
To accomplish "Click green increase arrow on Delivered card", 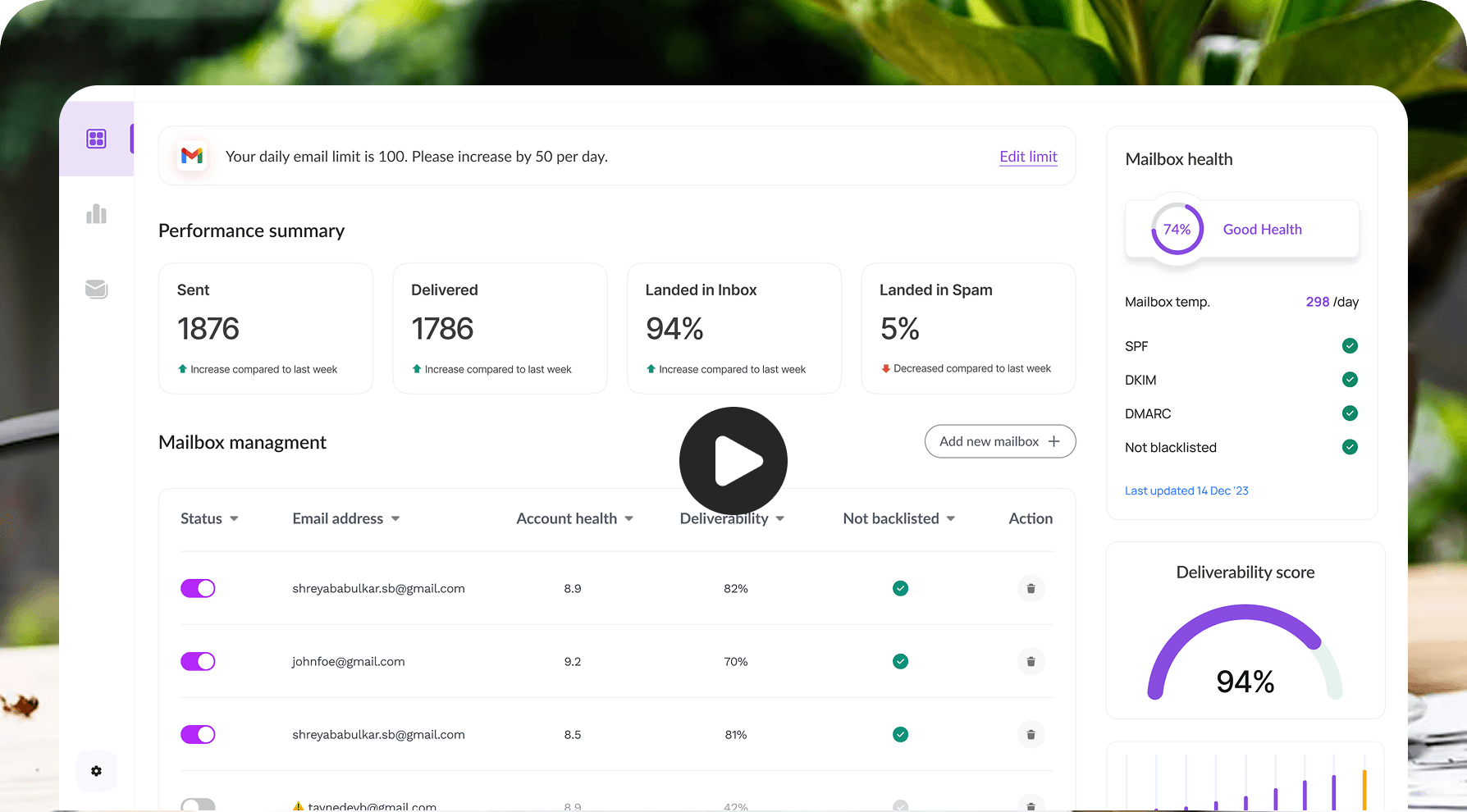I will click(417, 369).
